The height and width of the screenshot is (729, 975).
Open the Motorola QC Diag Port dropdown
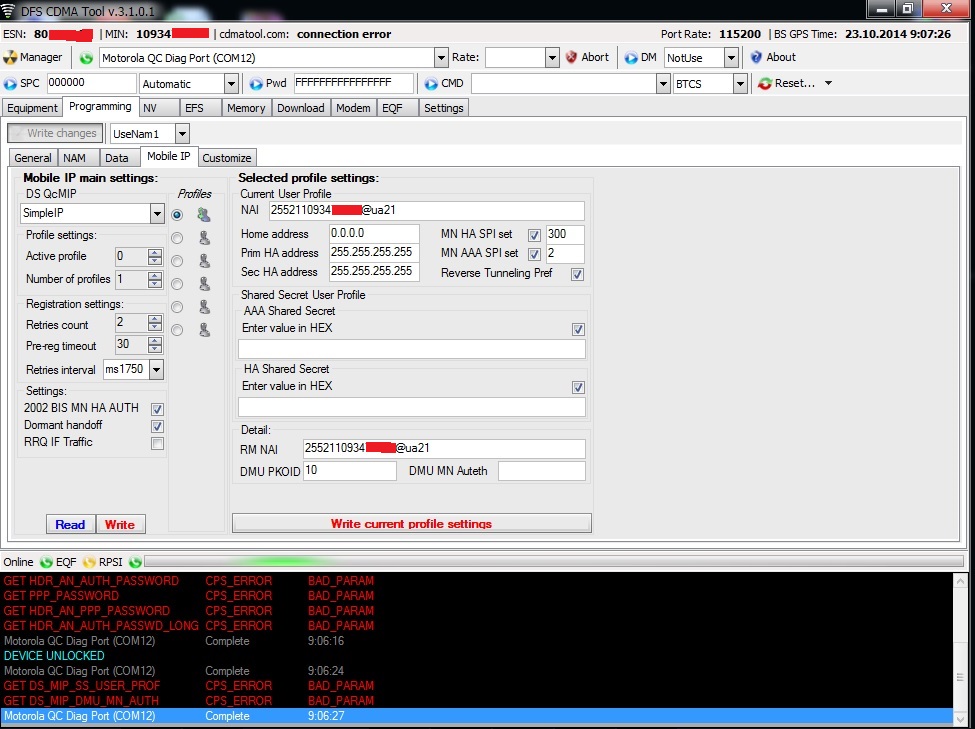pyautogui.click(x=441, y=58)
